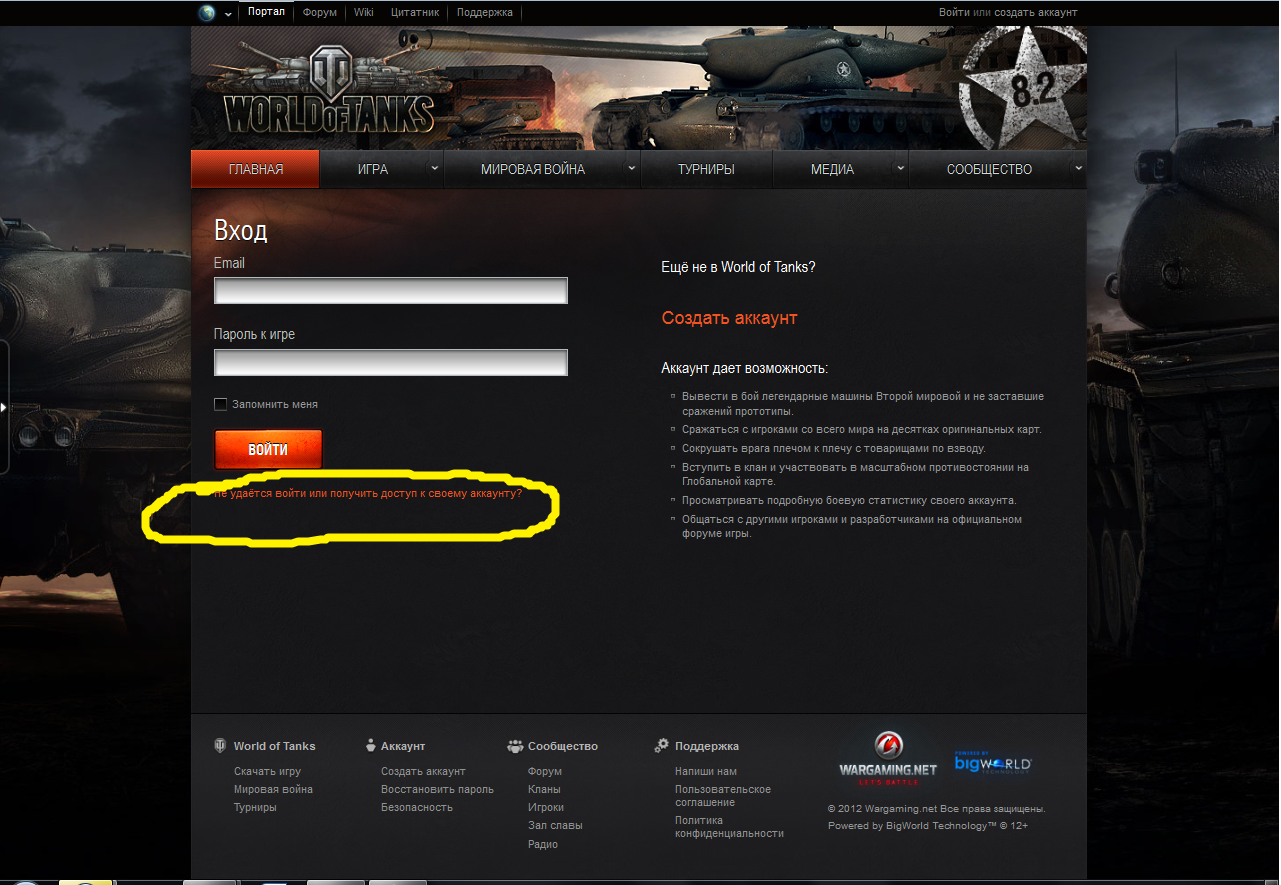Click the large orange Создать аккаунт link
This screenshot has width=1281, height=885.
(729, 318)
